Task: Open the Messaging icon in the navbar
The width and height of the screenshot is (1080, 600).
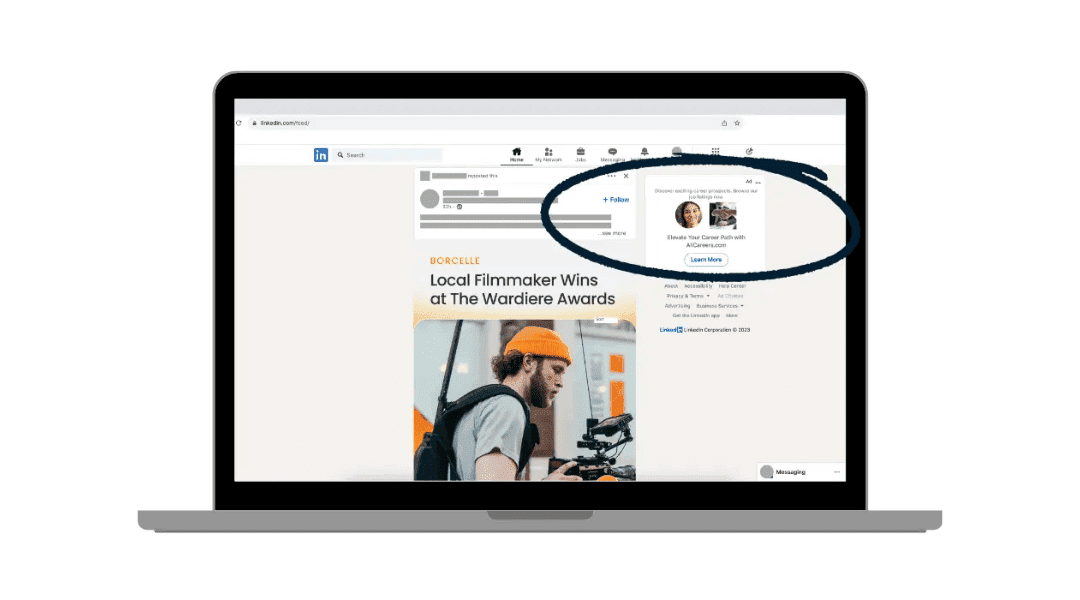Action: 612,153
